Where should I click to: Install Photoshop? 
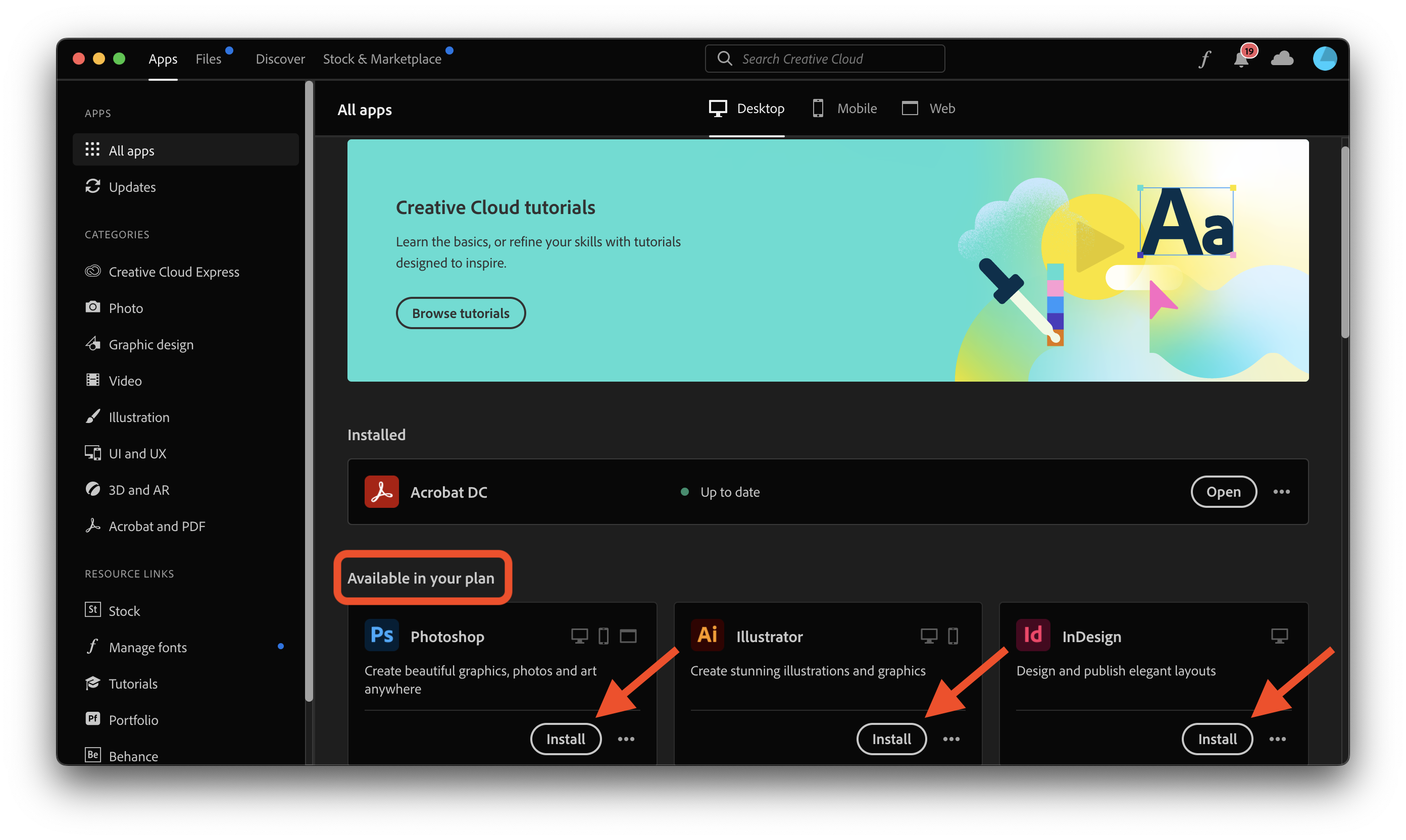(566, 739)
